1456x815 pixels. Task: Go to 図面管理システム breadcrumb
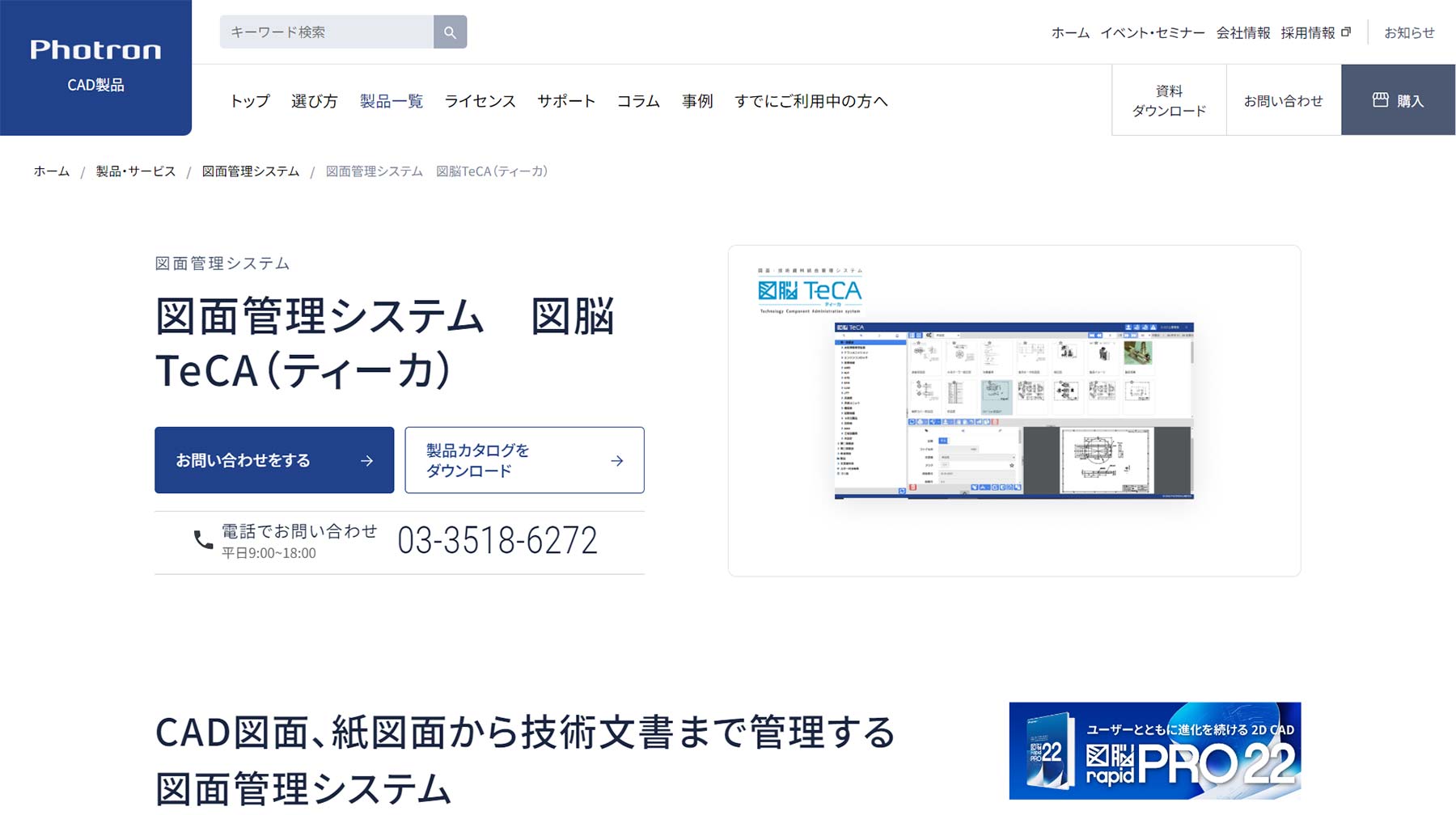point(251,171)
